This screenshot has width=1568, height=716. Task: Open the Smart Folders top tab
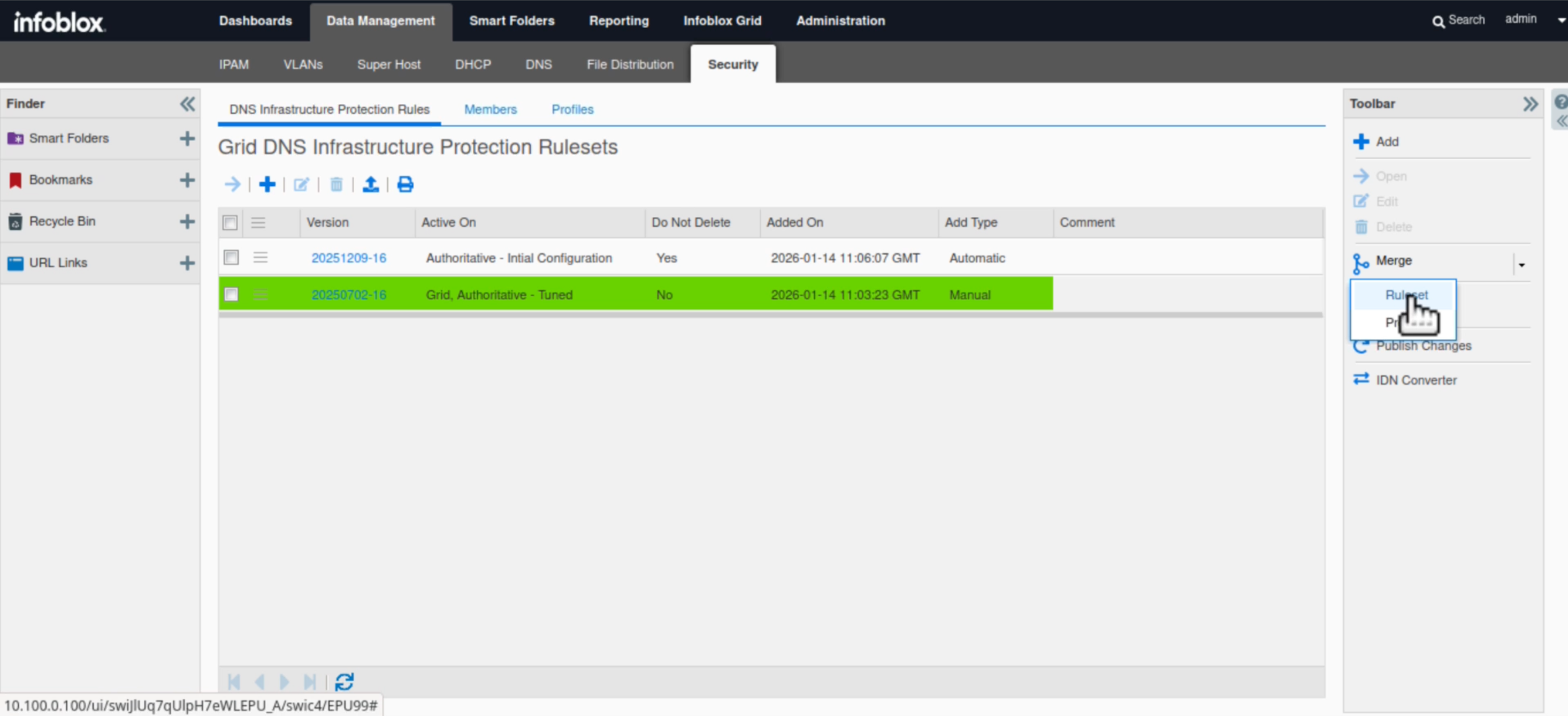512,21
